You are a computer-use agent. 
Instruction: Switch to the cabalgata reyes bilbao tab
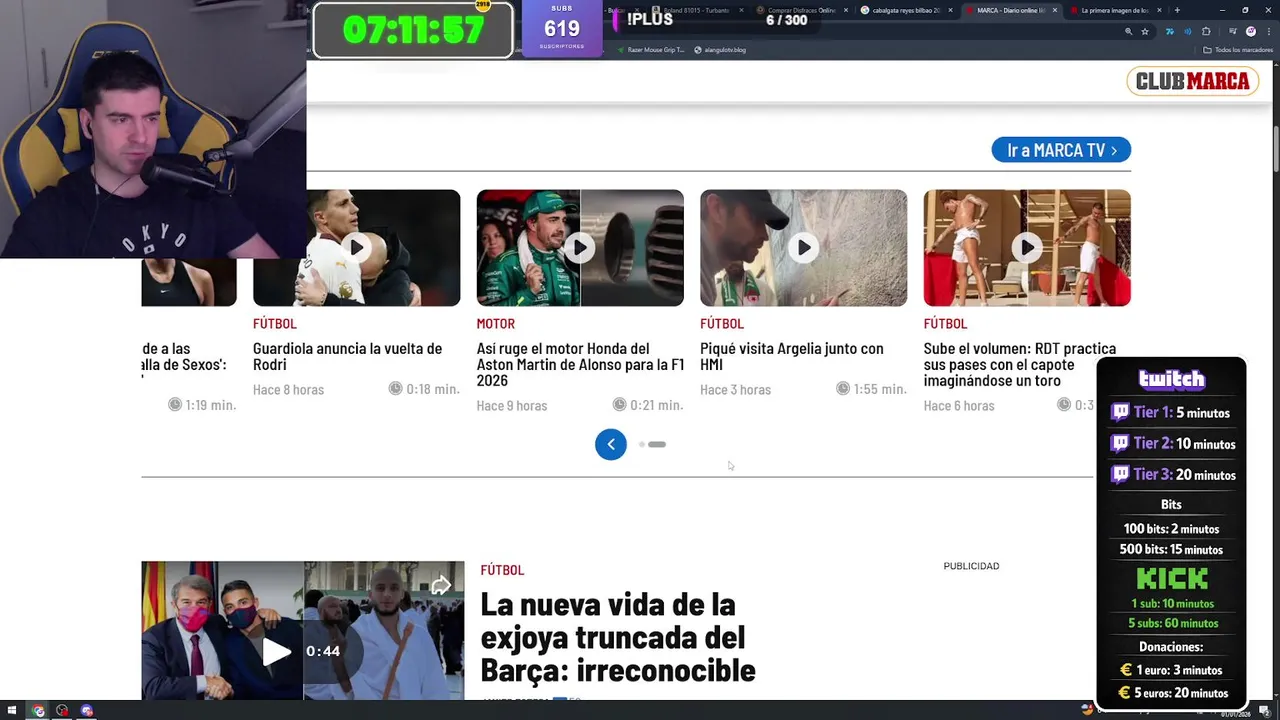click(905, 10)
